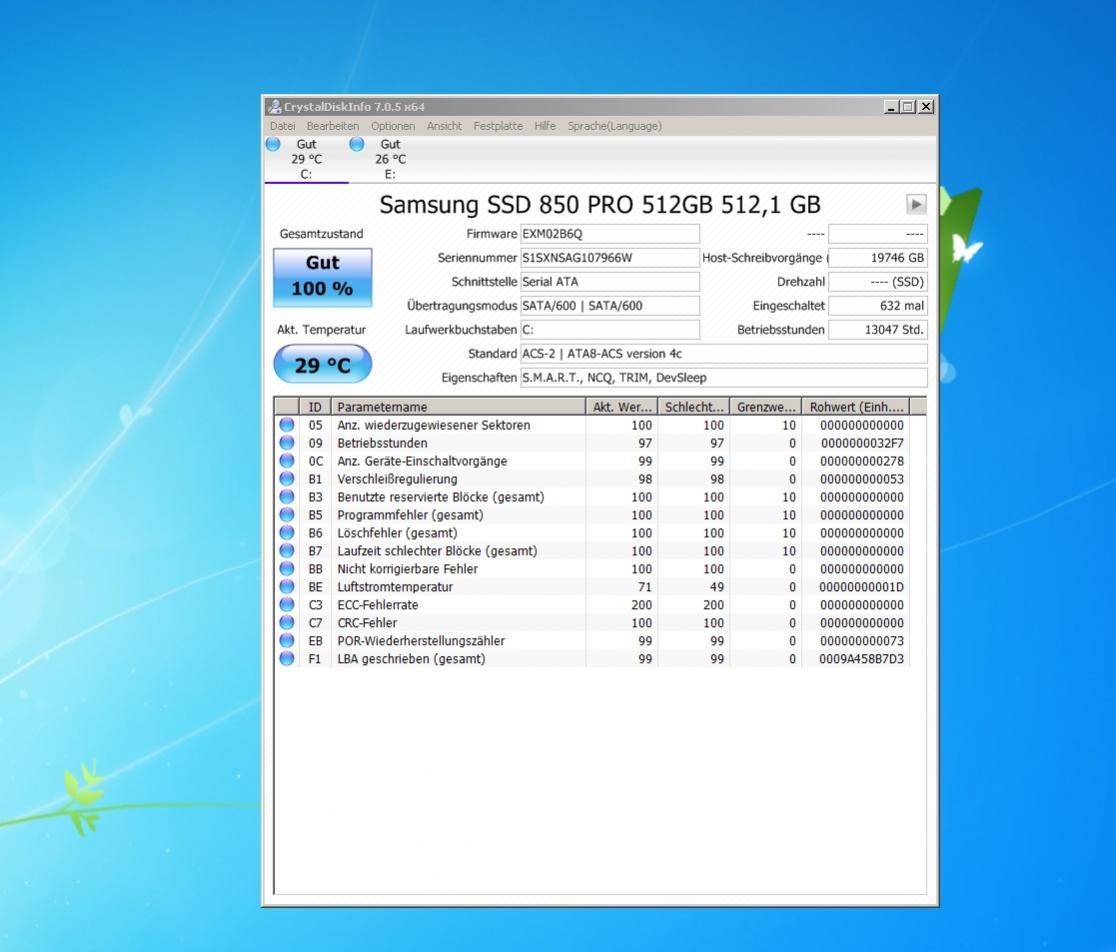Viewport: 1116px width, 952px height.
Task: Sort by the Parametername column header
Action: (x=458, y=407)
